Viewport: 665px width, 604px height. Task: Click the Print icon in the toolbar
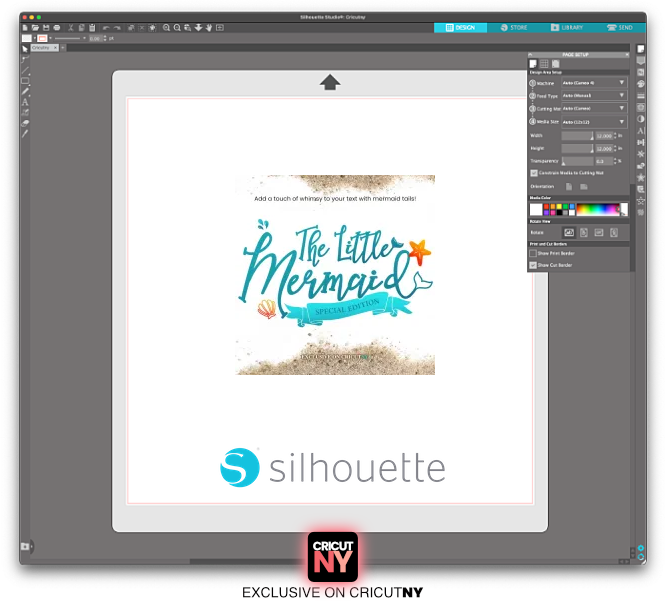[x=57, y=28]
